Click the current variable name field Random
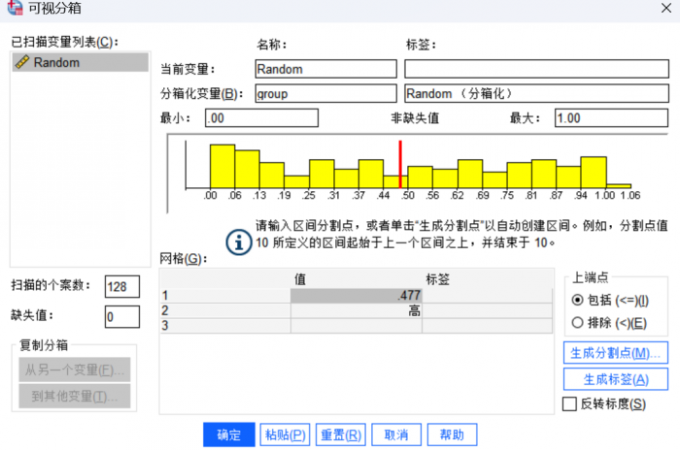Image resolution: width=680 pixels, height=450 pixels. [326, 69]
